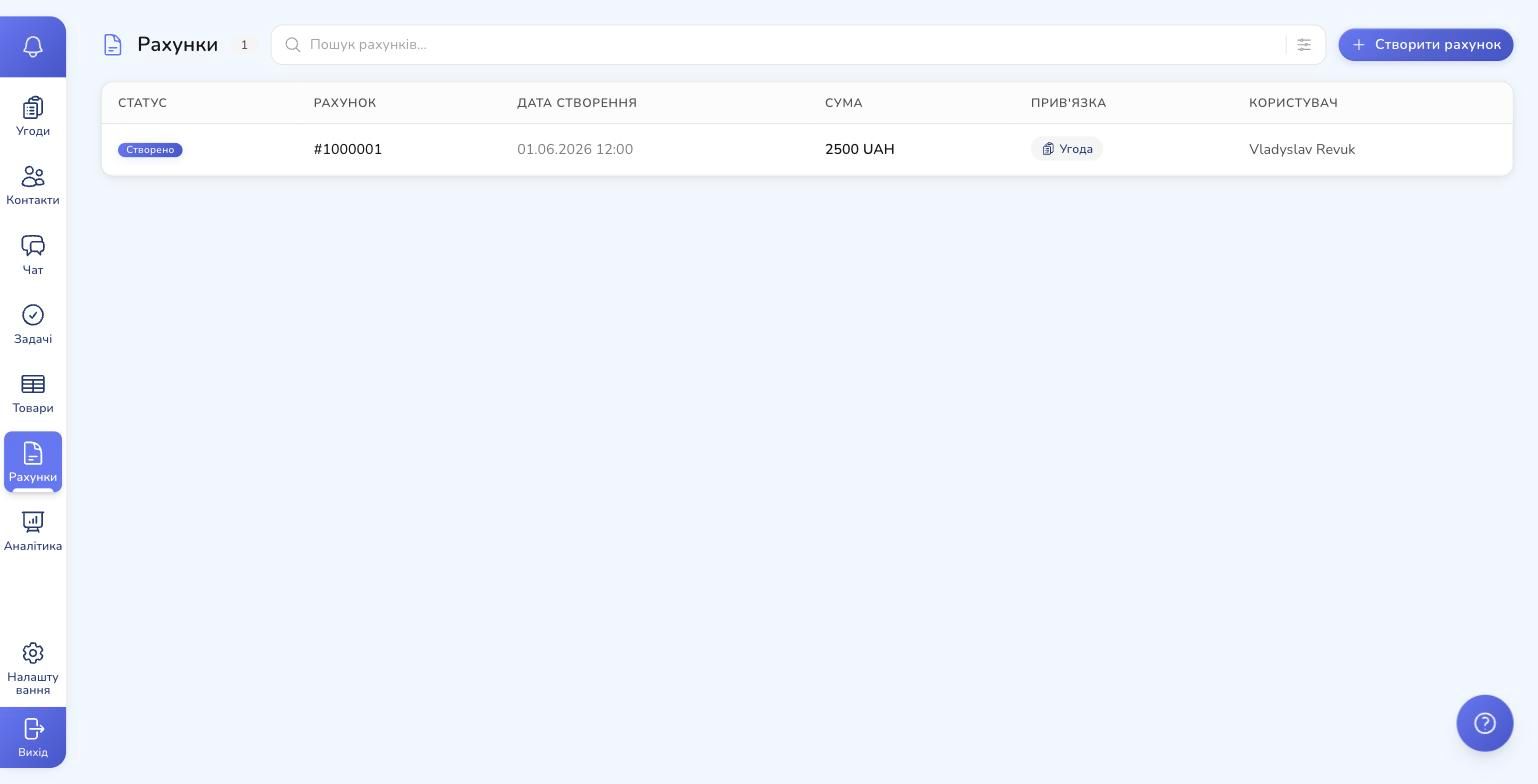Select the Рахунки section in sidebar

(x=33, y=462)
